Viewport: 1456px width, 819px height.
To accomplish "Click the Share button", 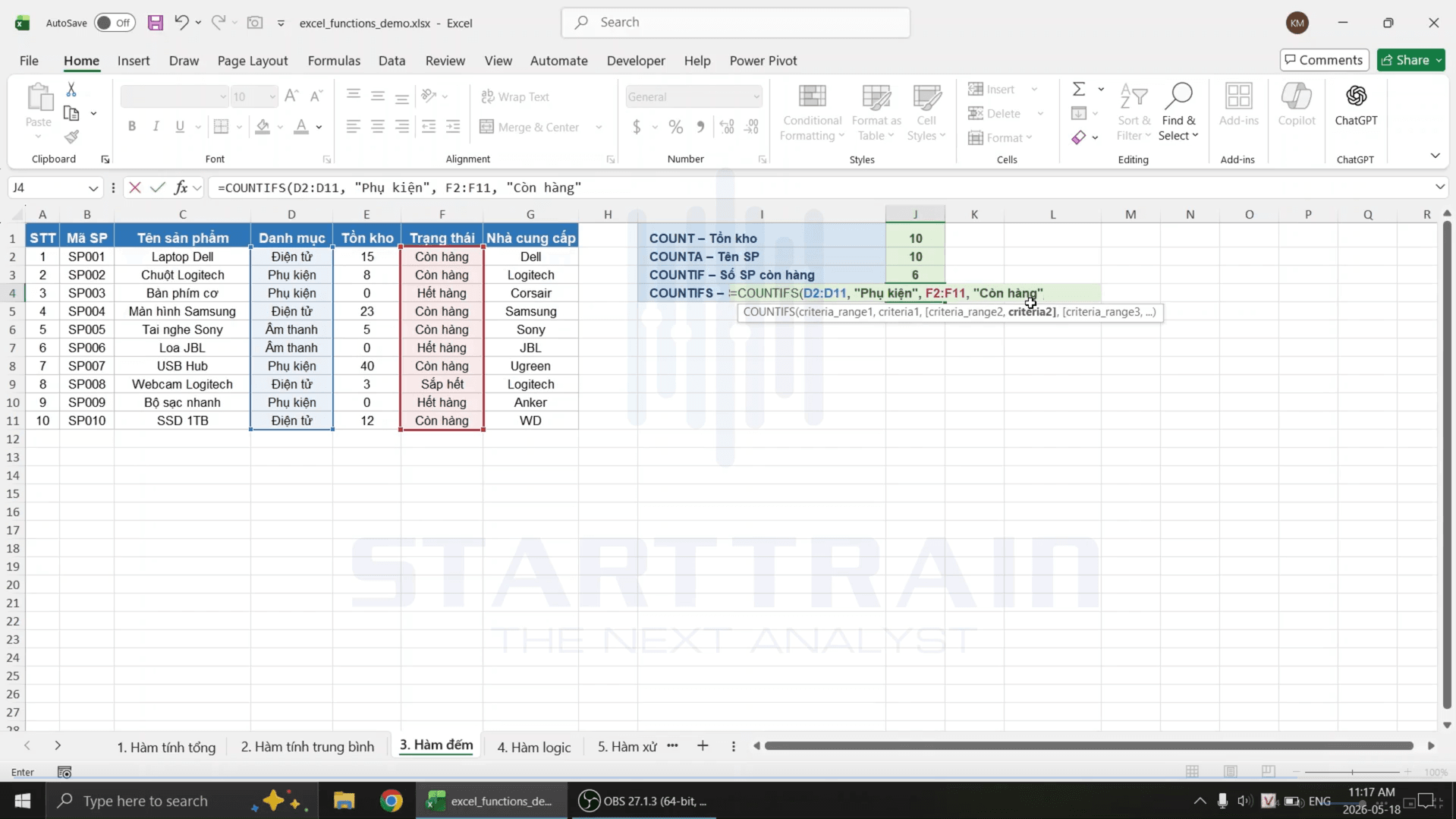I will tap(1411, 60).
